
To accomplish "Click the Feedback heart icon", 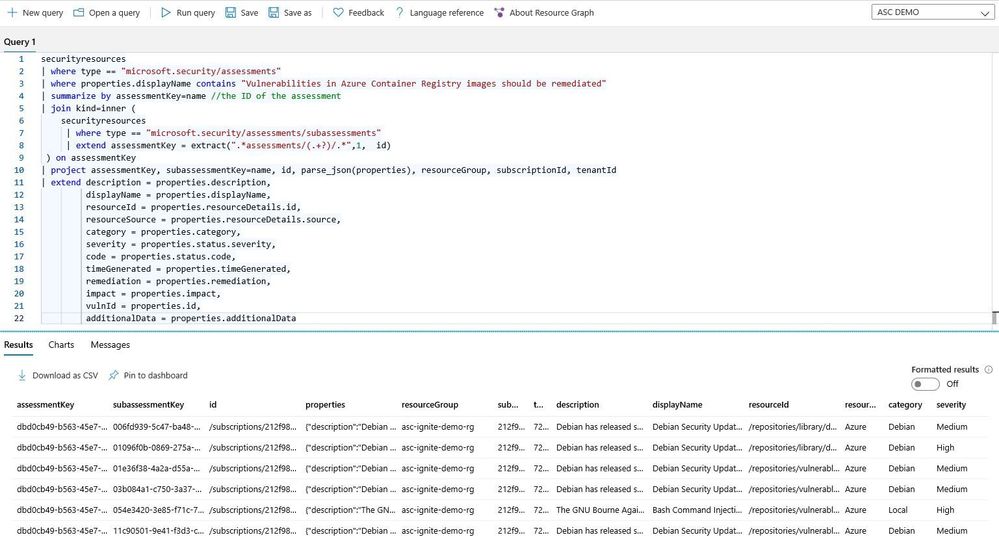I will click(x=338, y=13).
